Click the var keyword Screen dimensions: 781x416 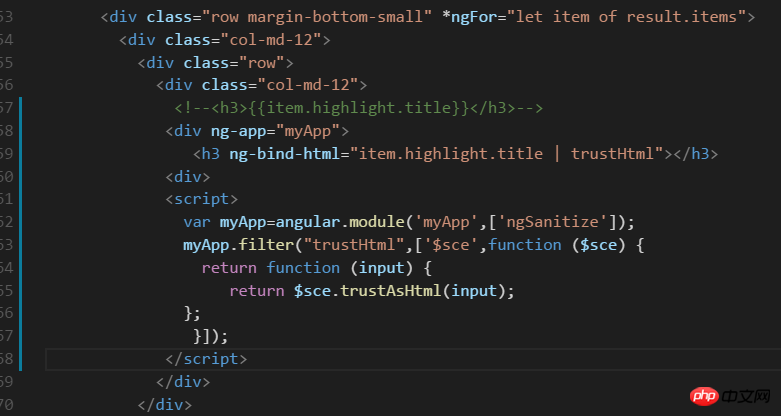(x=197, y=222)
